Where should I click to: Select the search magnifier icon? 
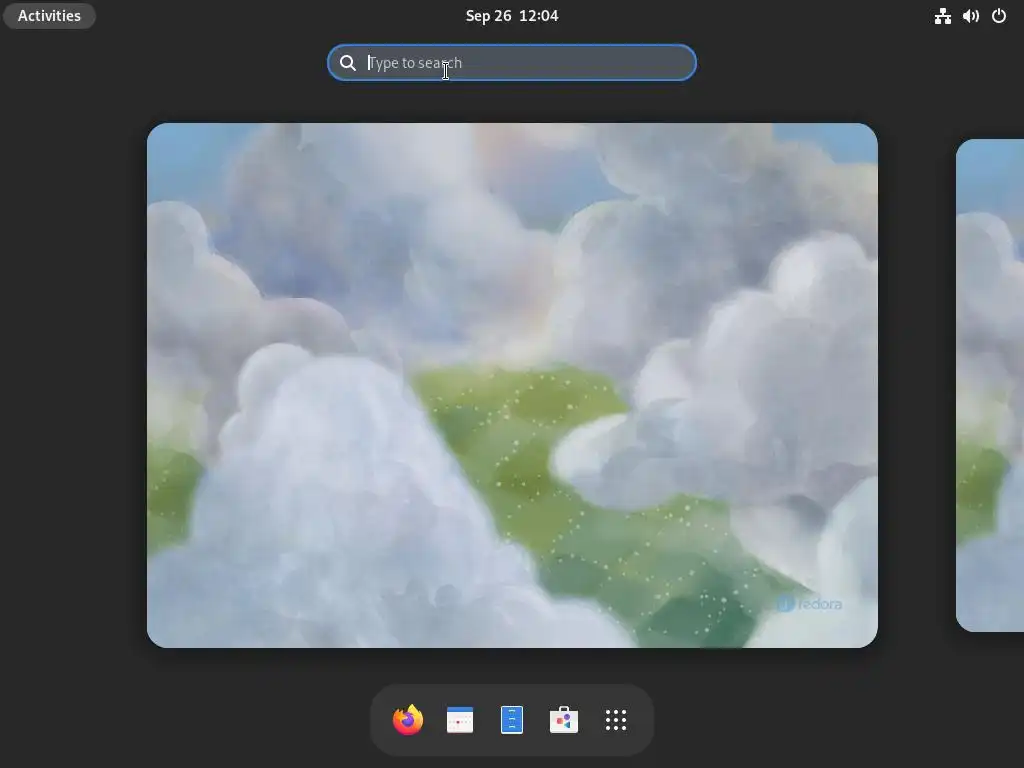pyautogui.click(x=348, y=63)
